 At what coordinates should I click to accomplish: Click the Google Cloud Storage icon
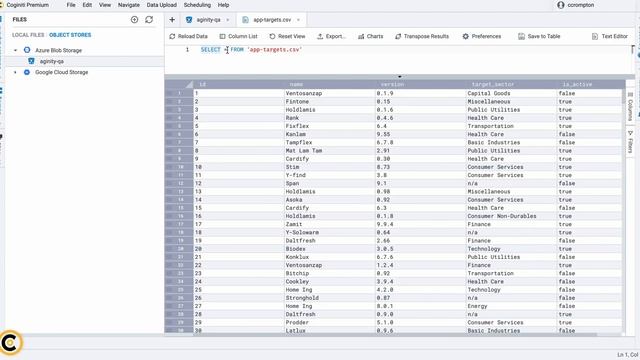(x=27, y=72)
